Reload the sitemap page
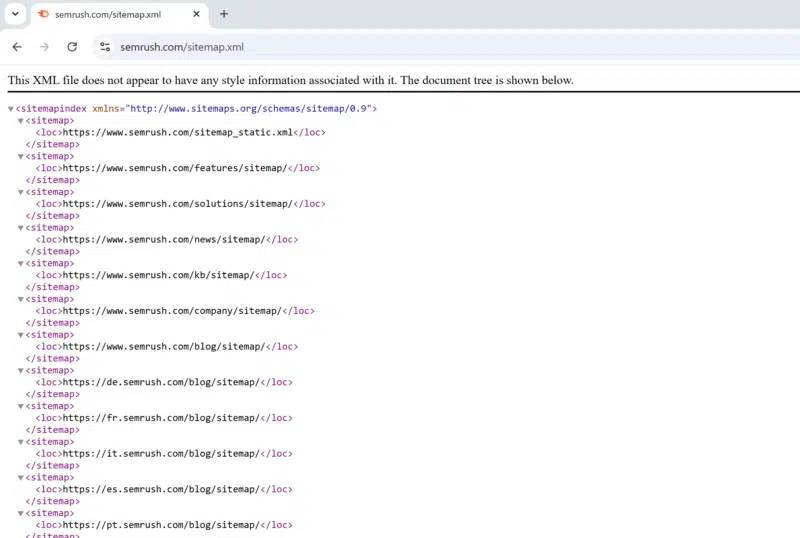This screenshot has width=800, height=538. tap(72, 47)
